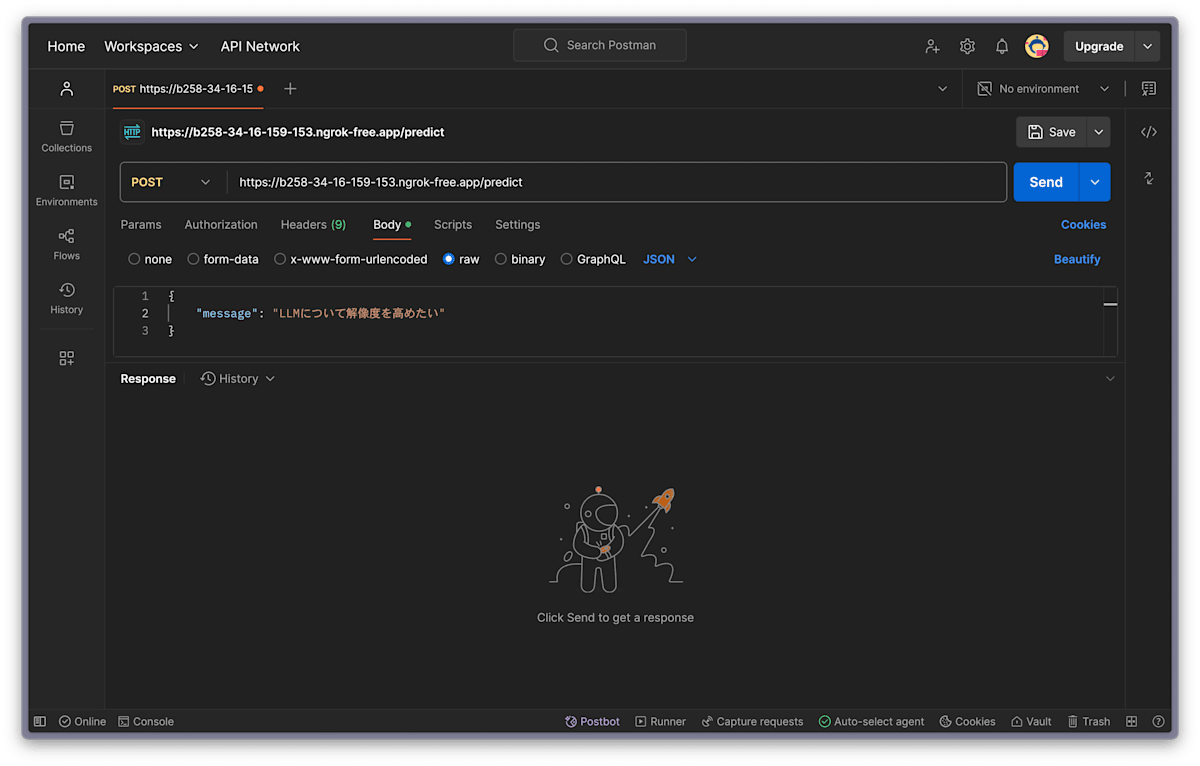Add a new request tab with plus
The width and height of the screenshot is (1200, 766).
pos(290,89)
